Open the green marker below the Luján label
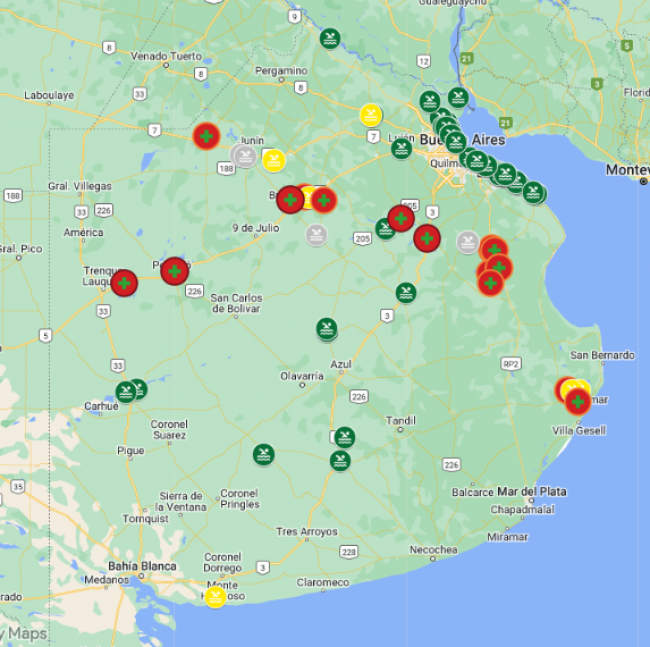This screenshot has height=647, width=650. pyautogui.click(x=401, y=149)
